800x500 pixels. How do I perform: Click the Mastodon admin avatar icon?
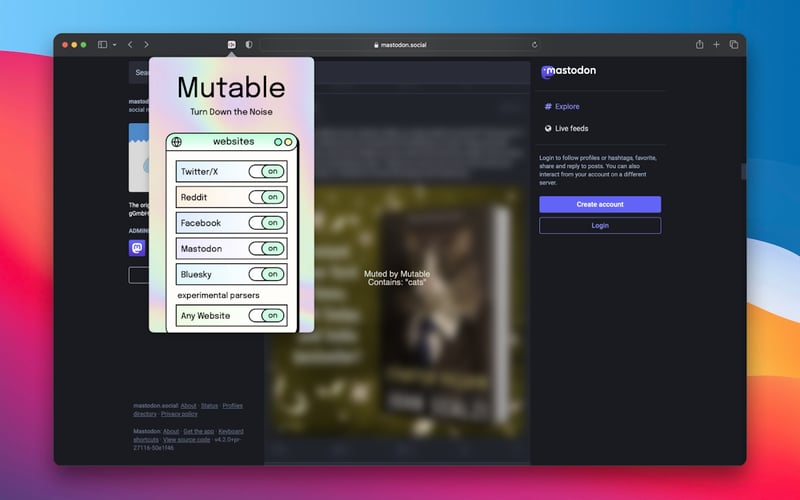(x=137, y=248)
